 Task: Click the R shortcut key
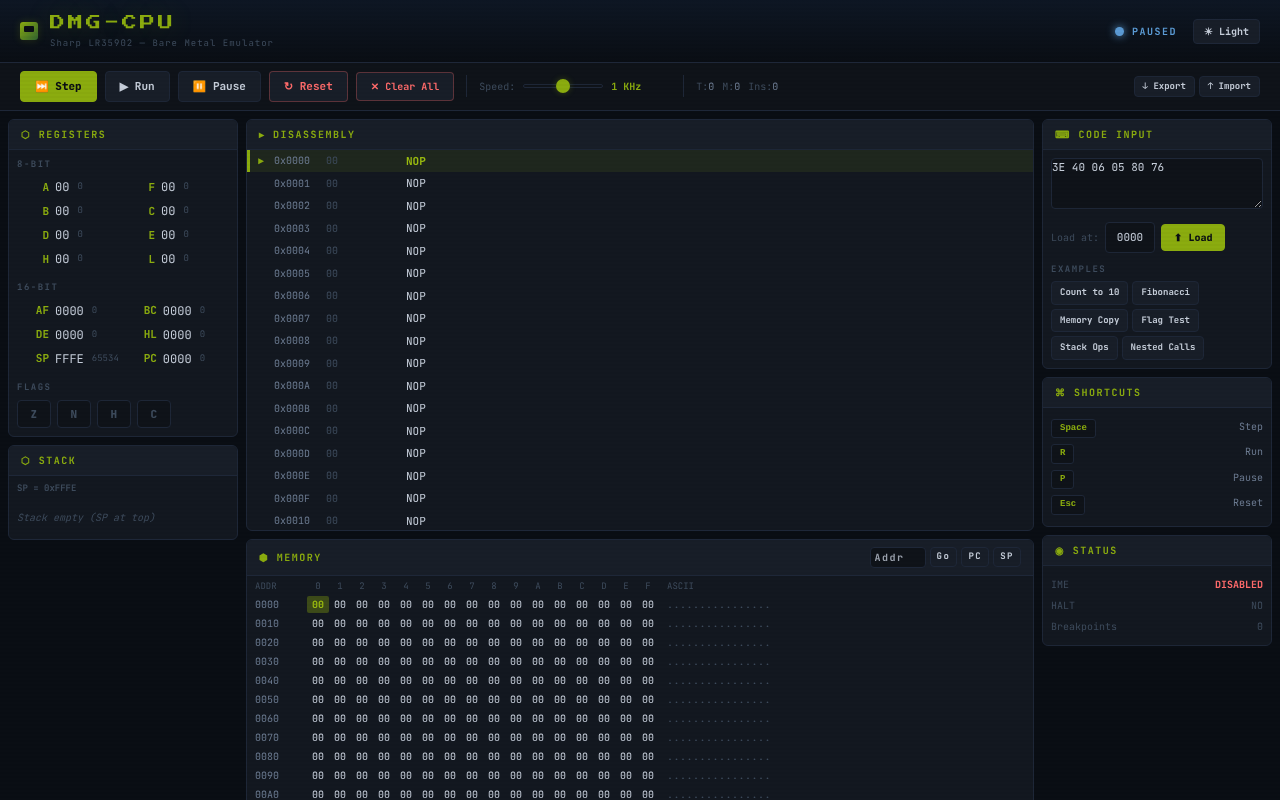[1062, 453]
